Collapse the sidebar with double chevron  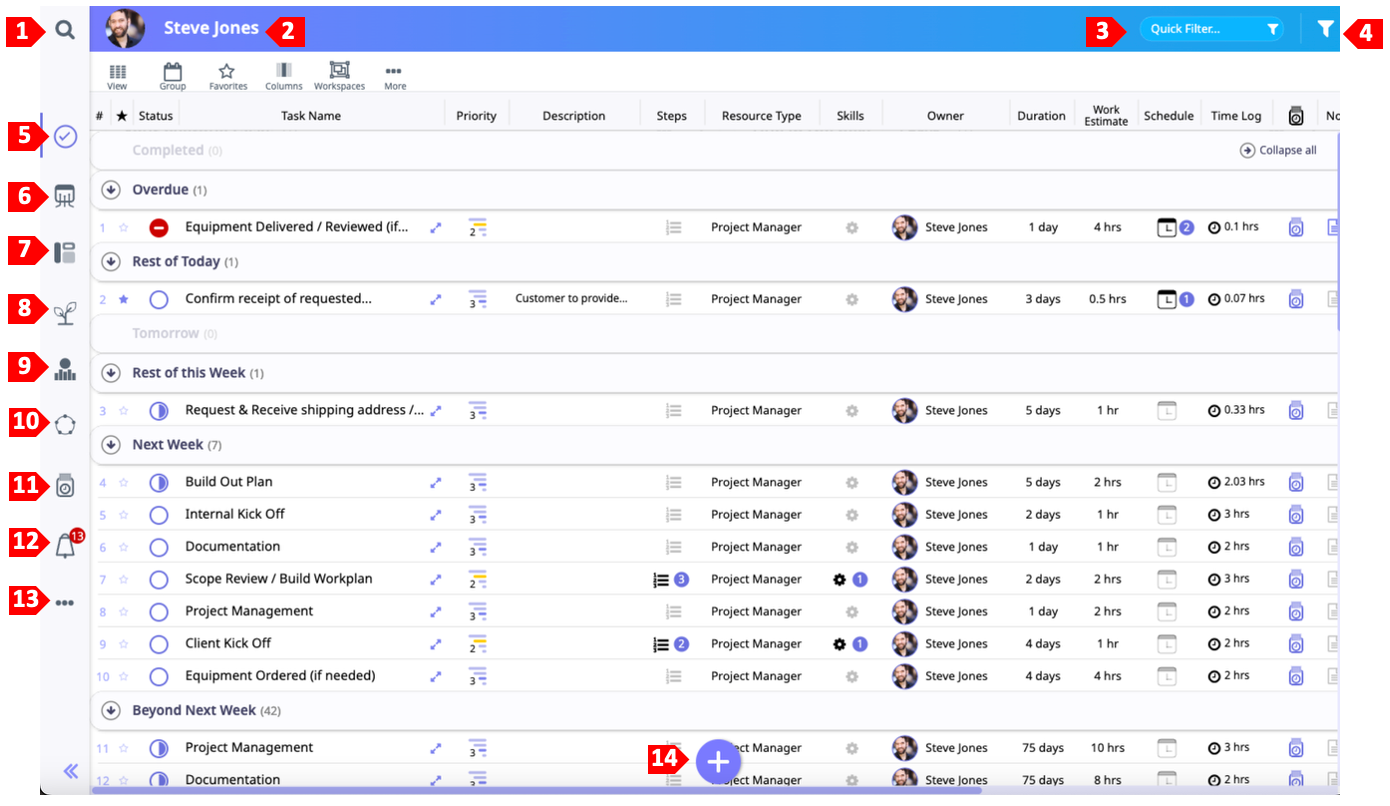click(x=71, y=771)
